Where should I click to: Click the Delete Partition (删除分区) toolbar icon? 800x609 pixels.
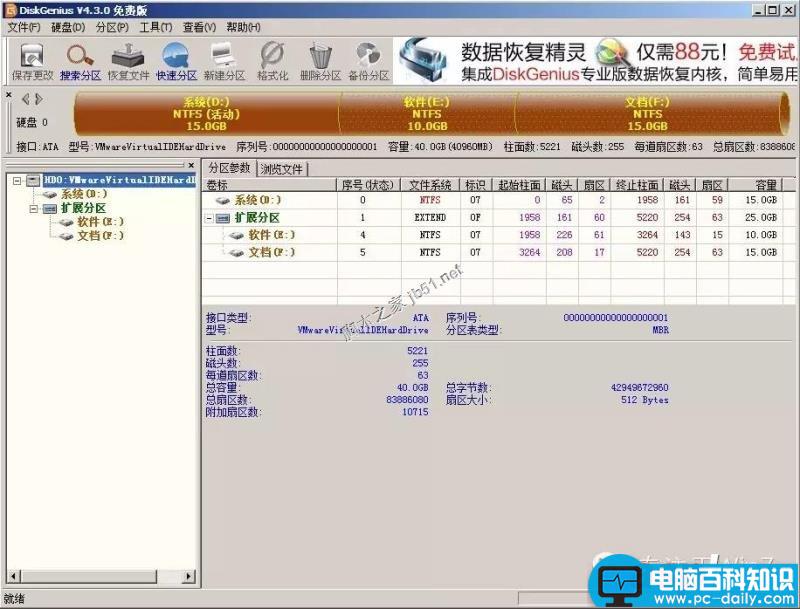click(x=320, y=62)
